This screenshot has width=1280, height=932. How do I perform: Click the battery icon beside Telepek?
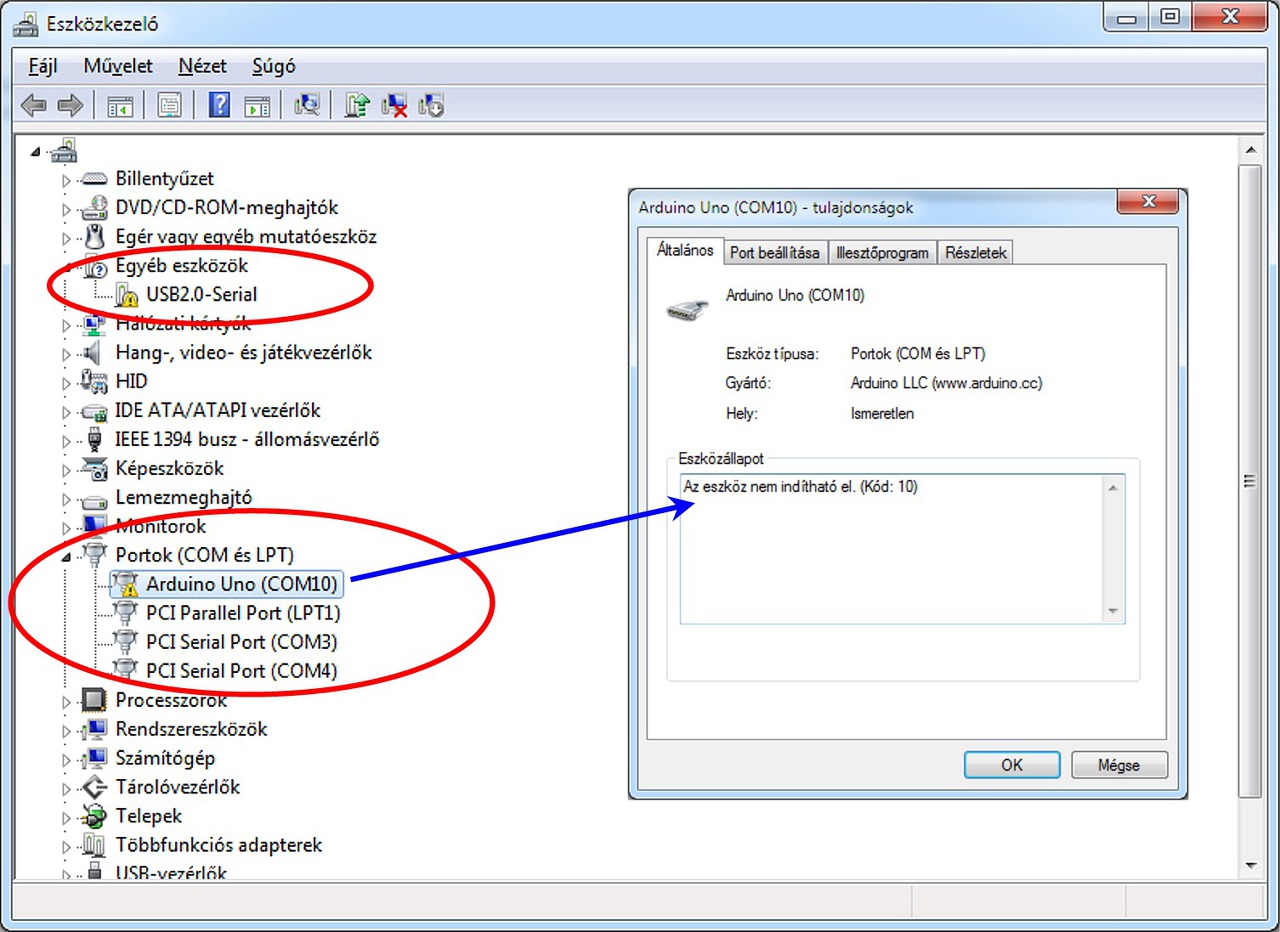tap(94, 816)
